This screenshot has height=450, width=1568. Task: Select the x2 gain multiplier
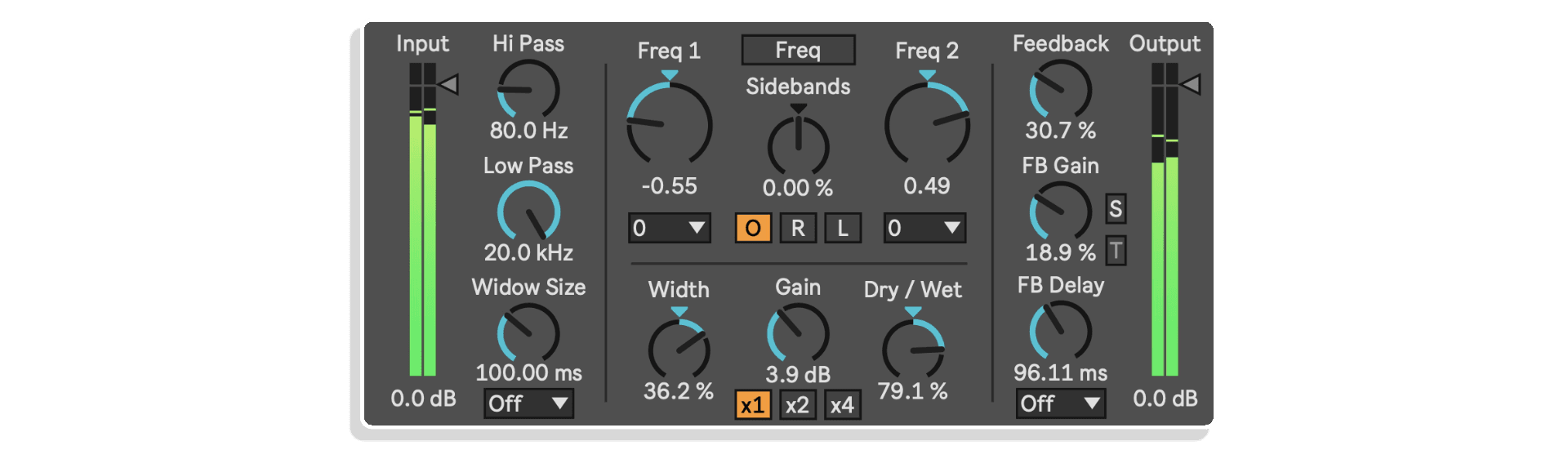797,405
